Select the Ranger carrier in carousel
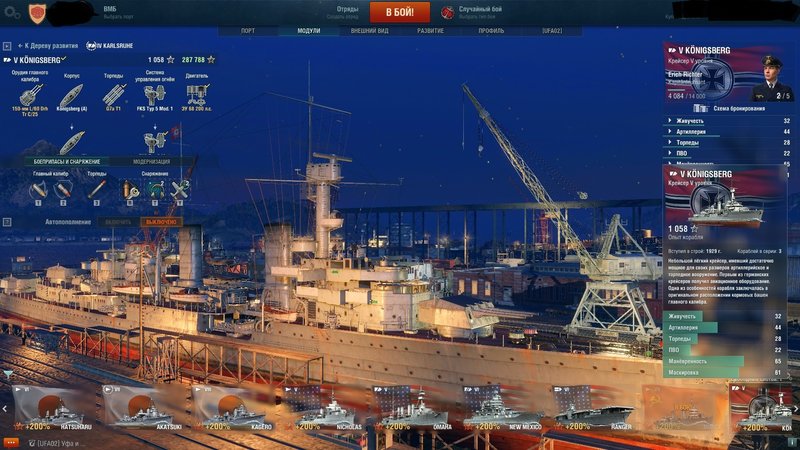The image size is (800, 450). [593, 409]
